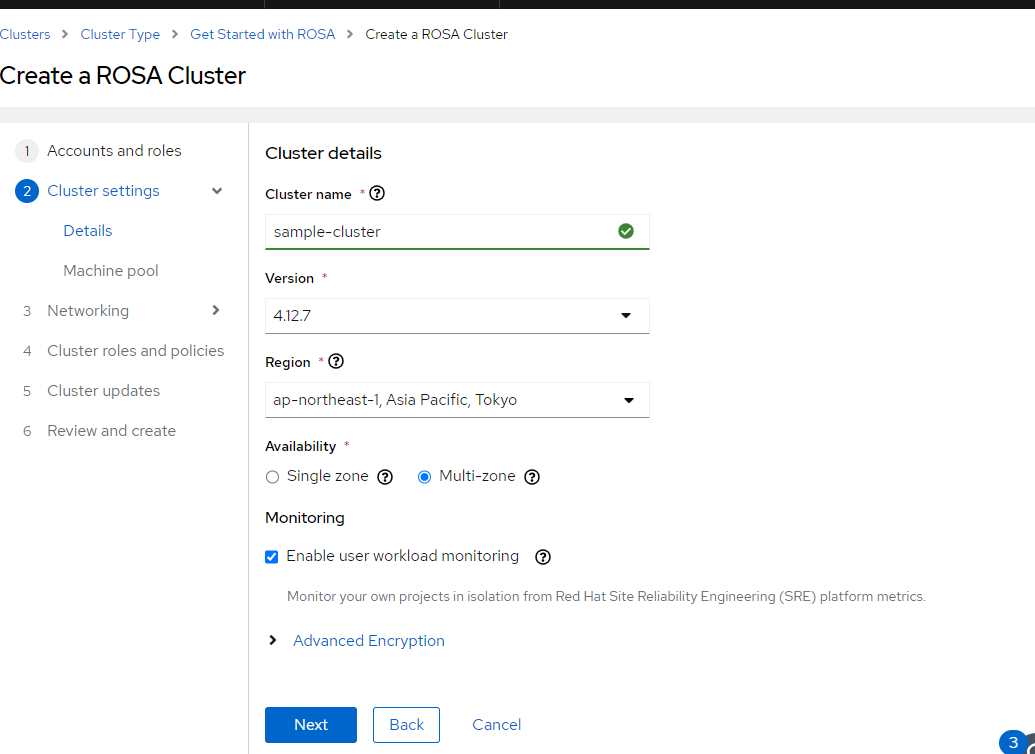Focus the Cluster name input field

pyautogui.click(x=457, y=232)
